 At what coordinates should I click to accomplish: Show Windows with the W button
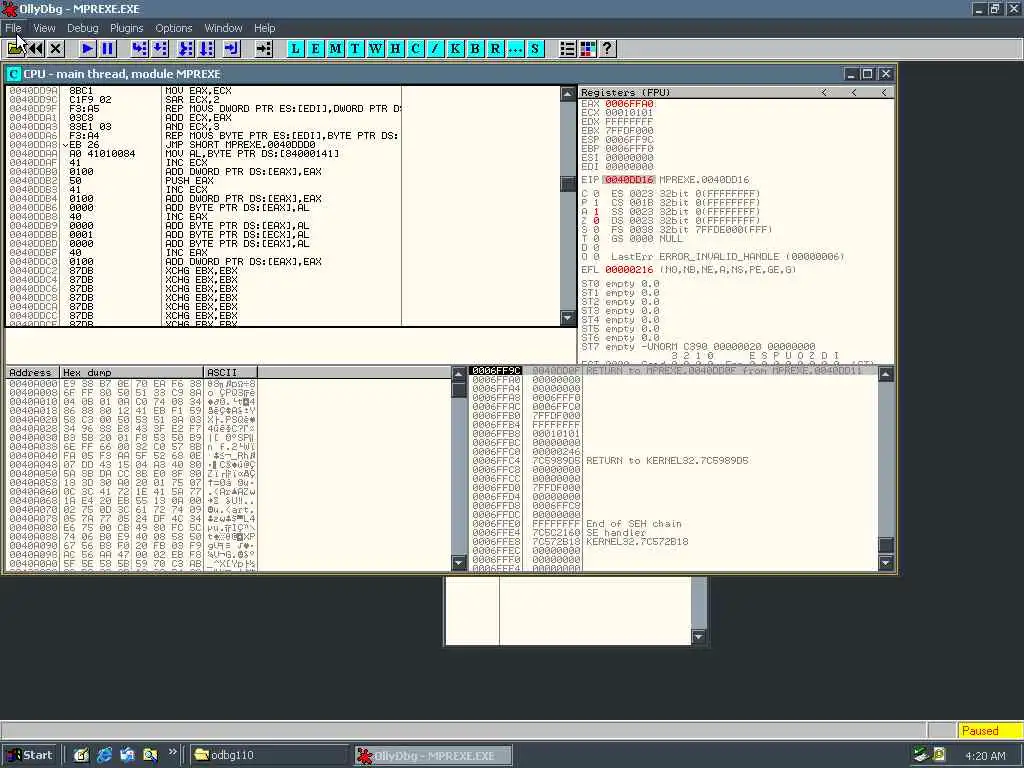tap(375, 48)
